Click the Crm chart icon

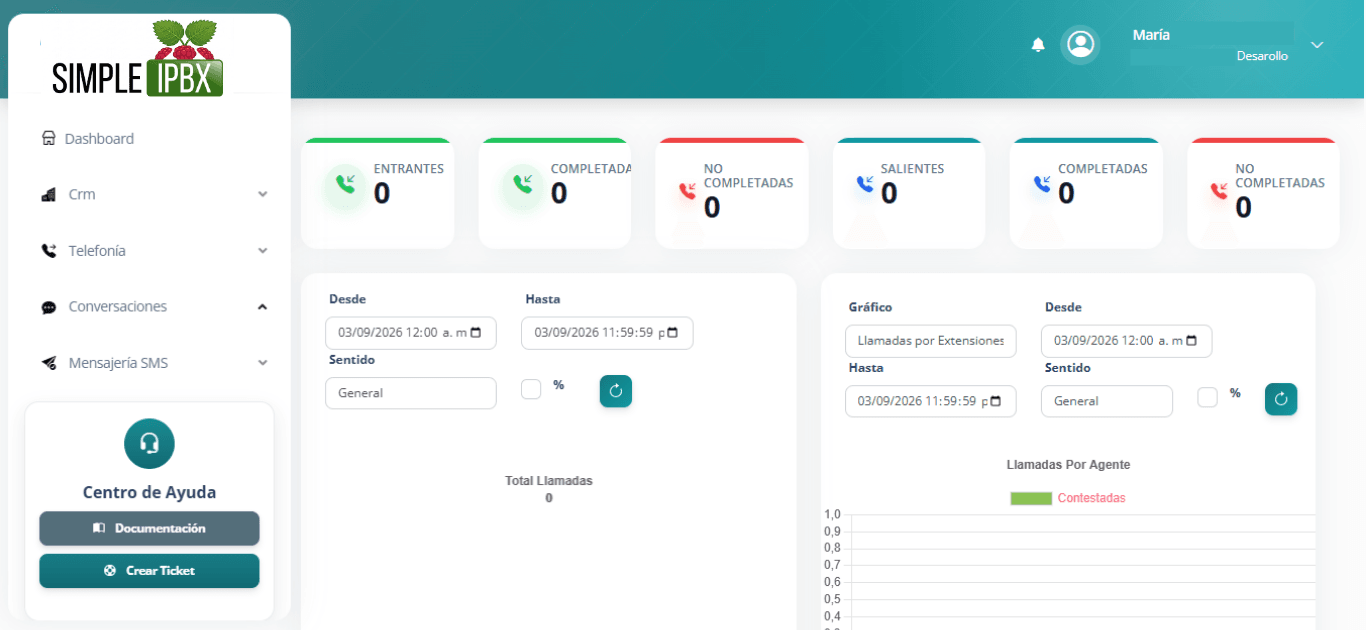pyautogui.click(x=48, y=194)
